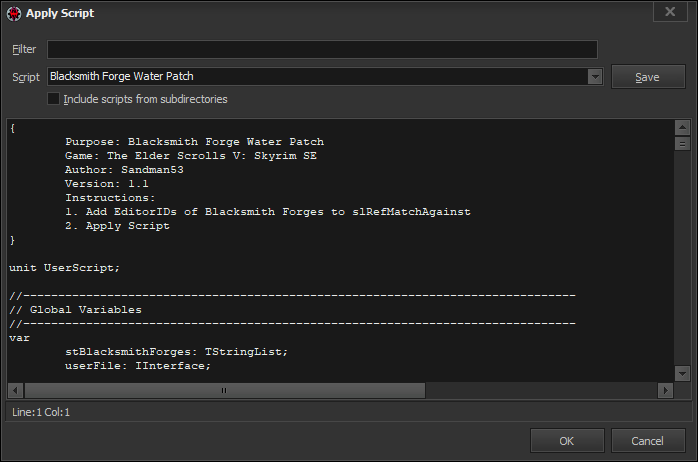Click the 'userFile: IInterface;' line
This screenshot has height=462, width=698.
click(138, 366)
